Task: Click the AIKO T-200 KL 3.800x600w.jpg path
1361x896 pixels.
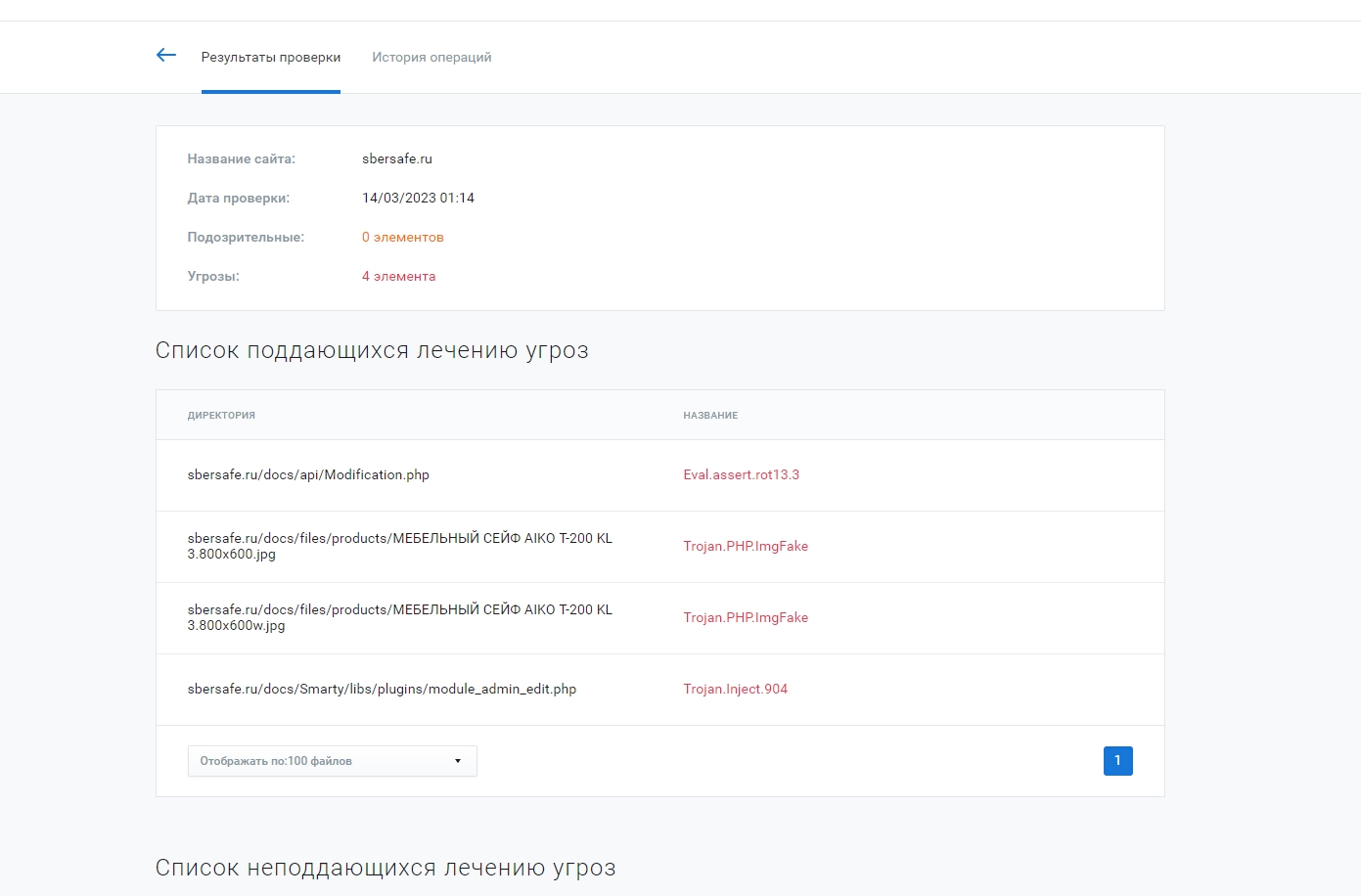Action: point(399,617)
